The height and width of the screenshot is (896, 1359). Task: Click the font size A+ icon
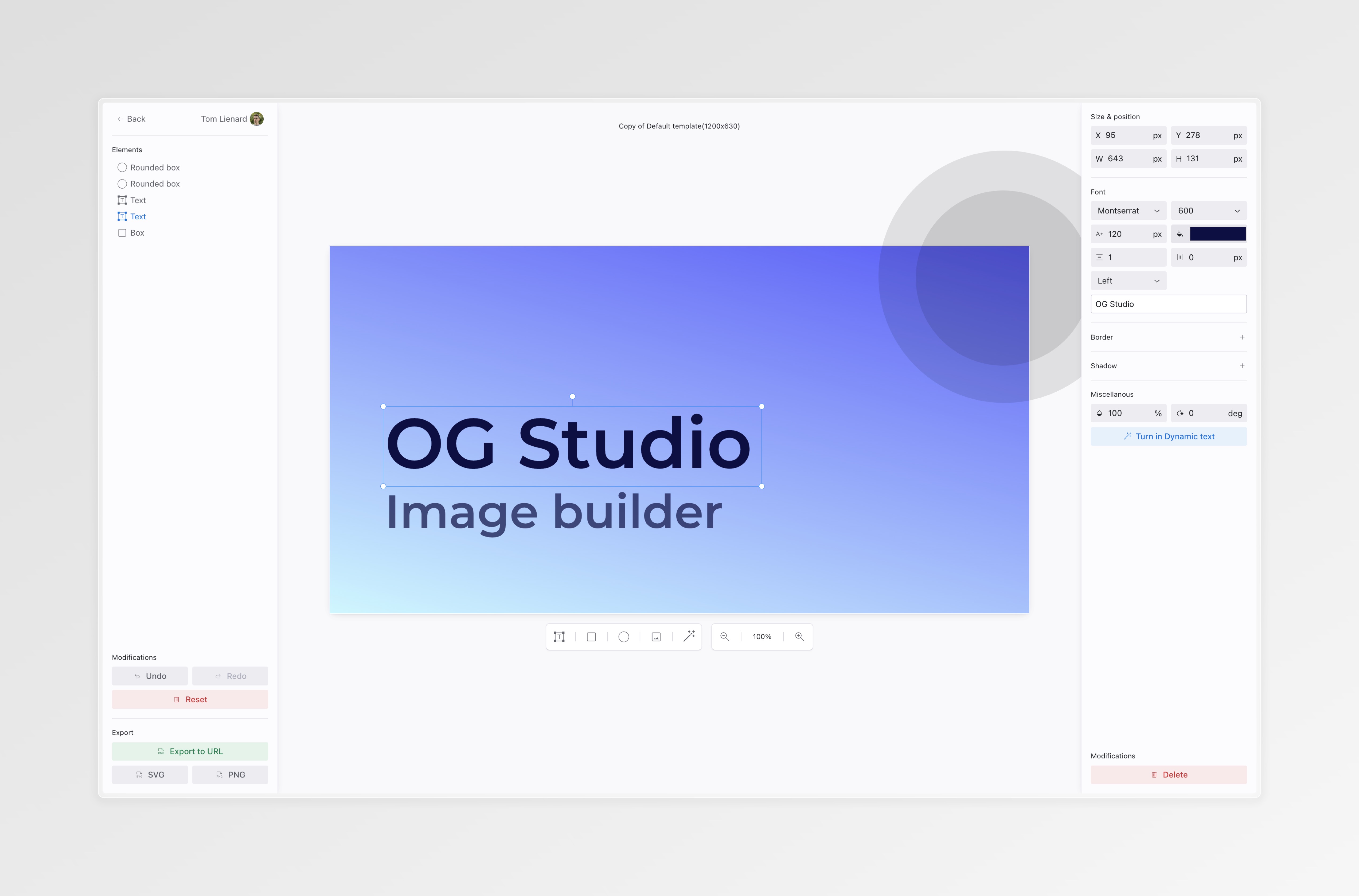pyautogui.click(x=1099, y=234)
